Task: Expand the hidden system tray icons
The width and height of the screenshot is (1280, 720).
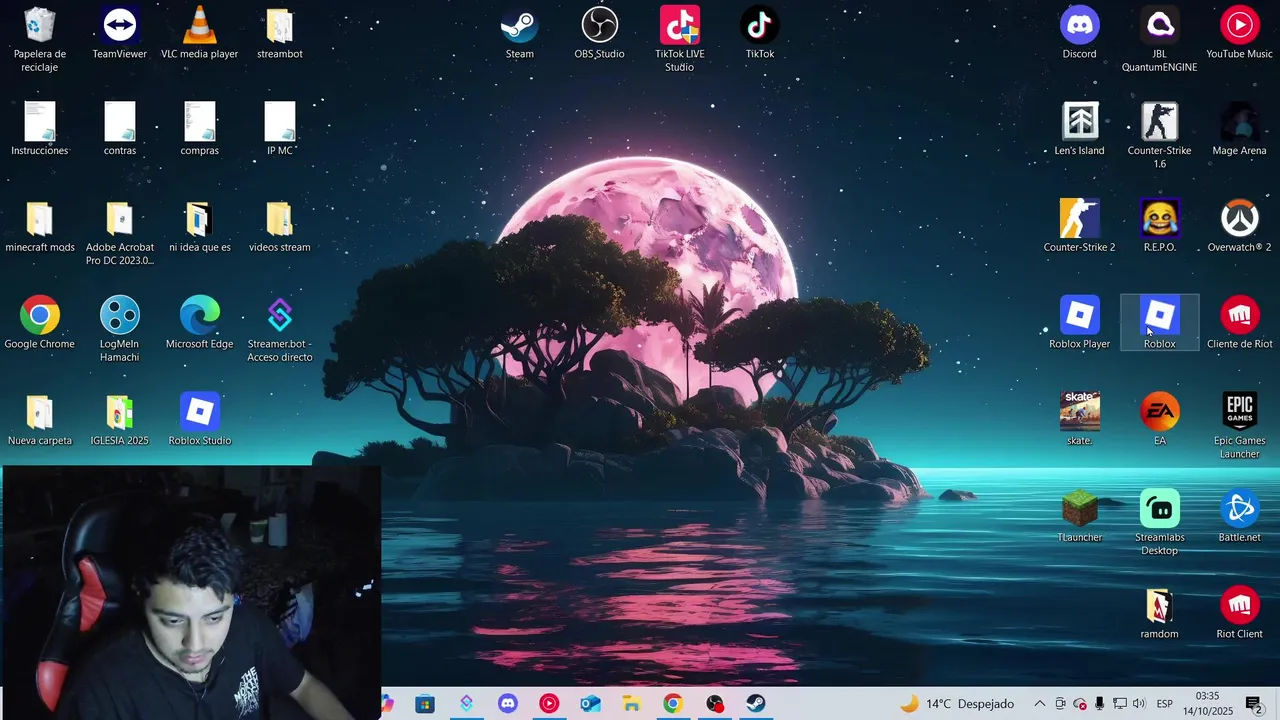Action: pyautogui.click(x=1040, y=704)
